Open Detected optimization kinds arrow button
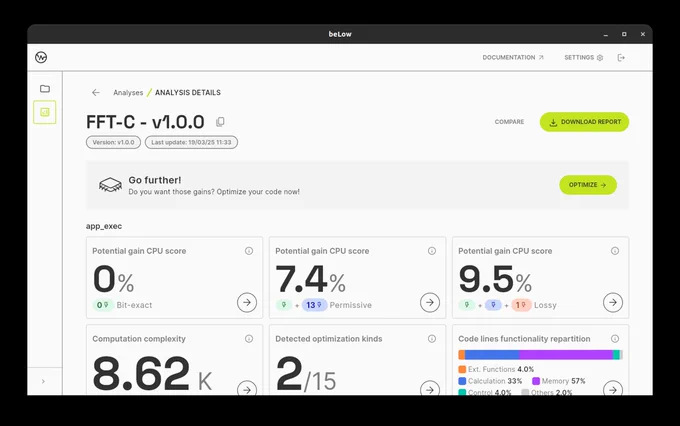The height and width of the screenshot is (426, 680). 430,388
